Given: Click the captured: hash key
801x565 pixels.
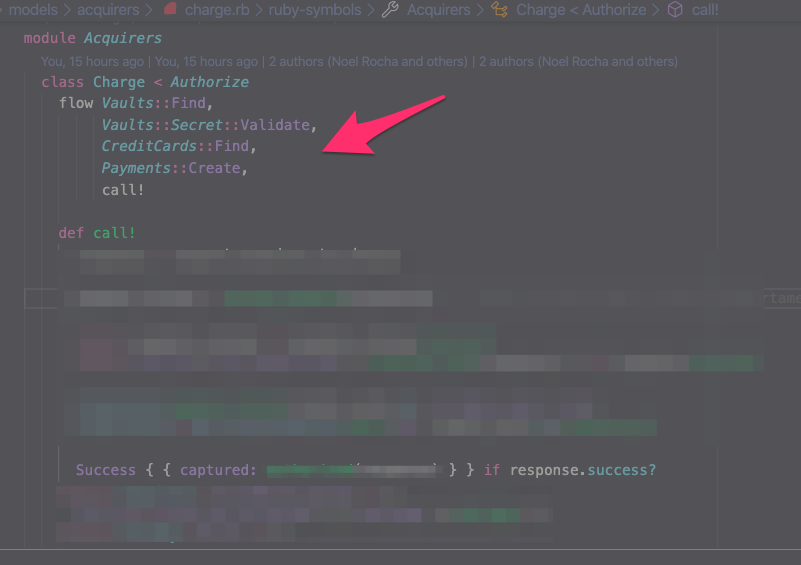Looking at the screenshot, I should click(x=218, y=470).
